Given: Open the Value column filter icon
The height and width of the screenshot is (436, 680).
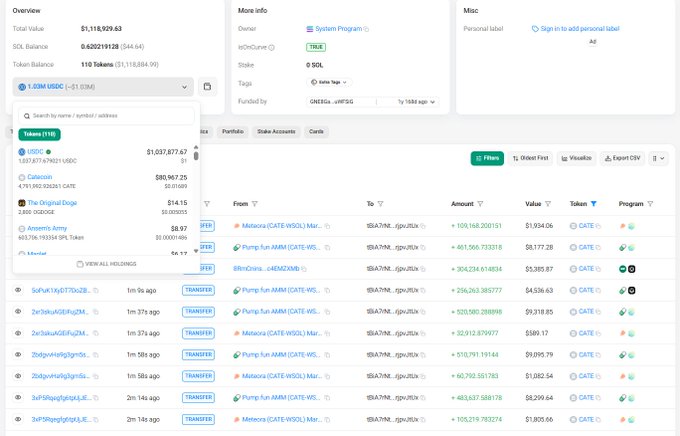Looking at the screenshot, I should [x=548, y=204].
